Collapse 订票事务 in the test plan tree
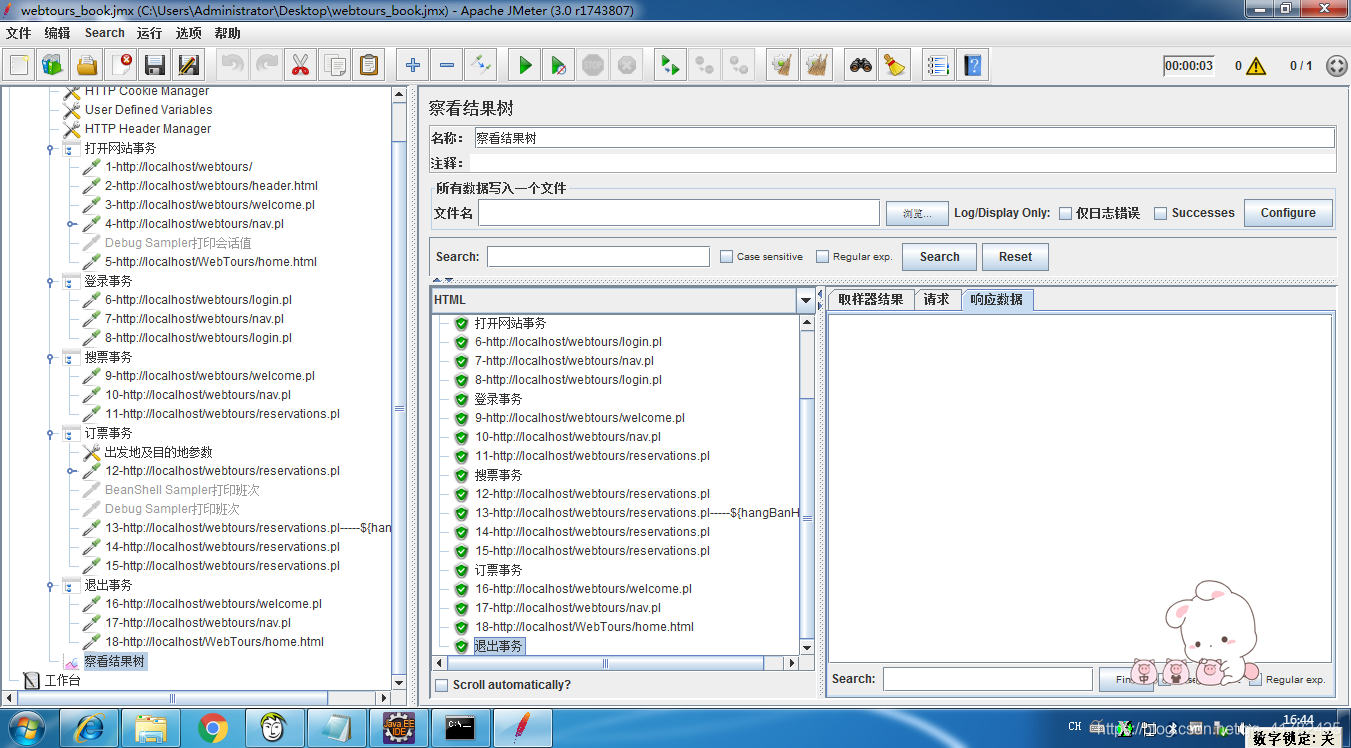Screen dimensions: 1351x748 point(50,434)
